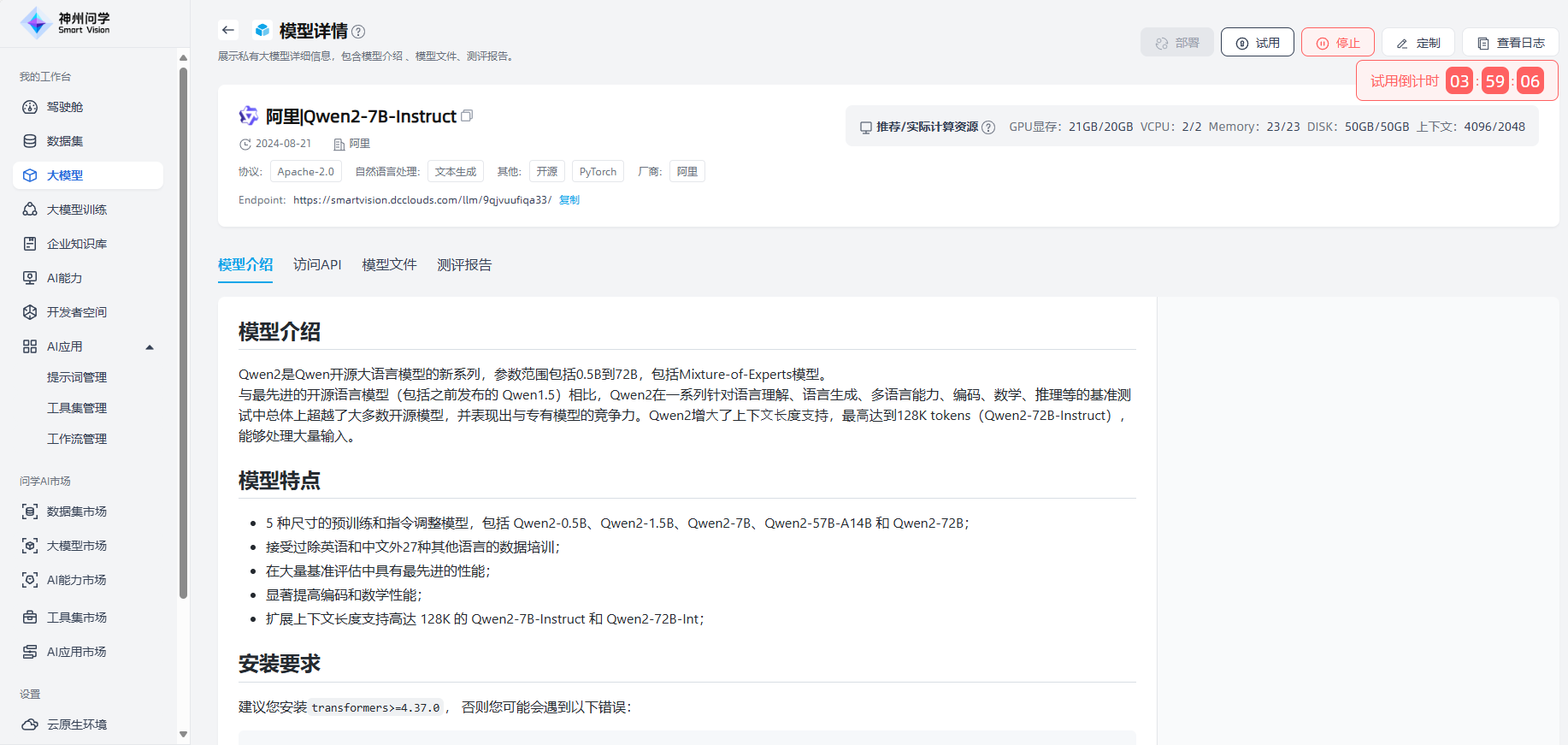Click the help icon next to 模型详情 title

pos(358,32)
